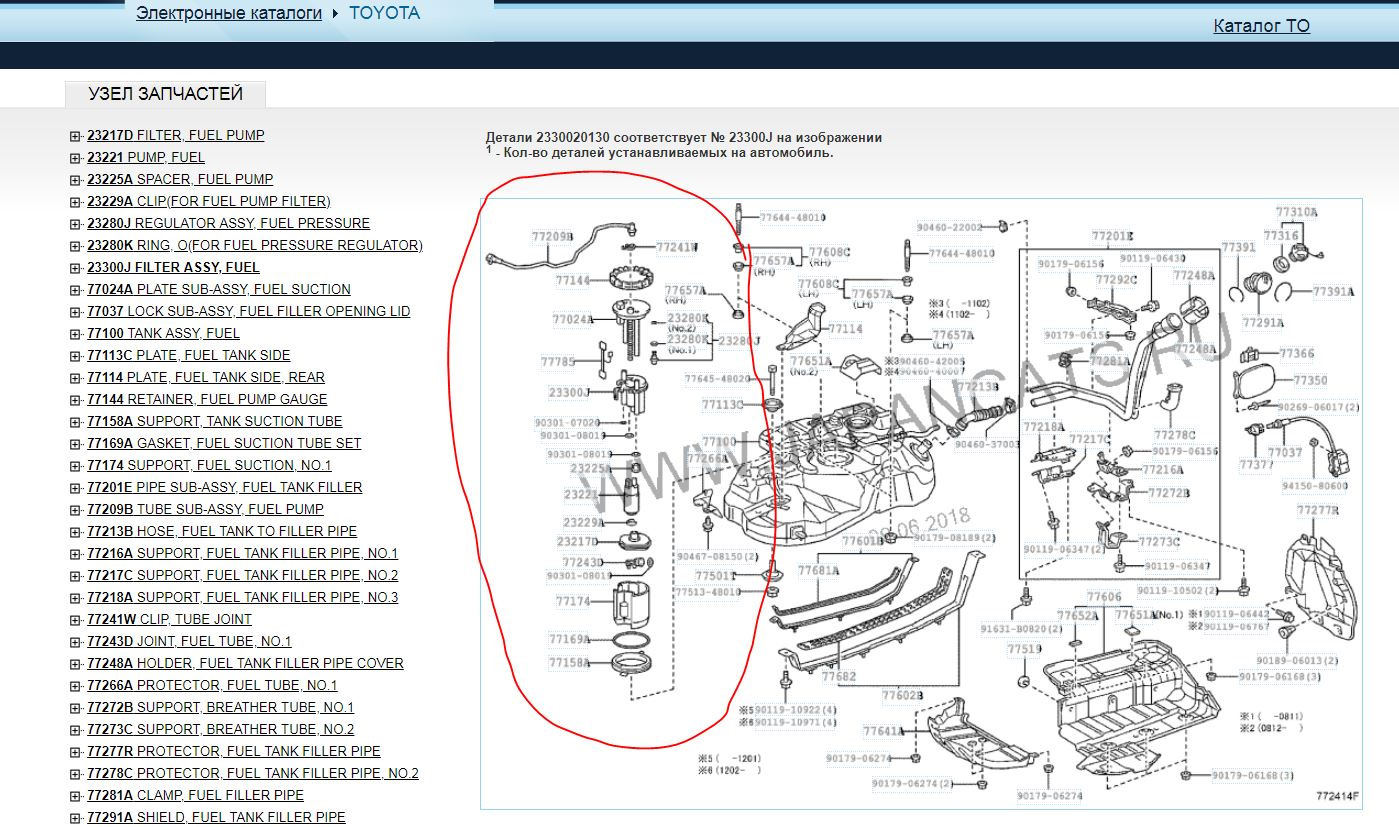The width and height of the screenshot is (1399, 827).
Task: Select part label 77682 in the diagram
Action: tap(838, 677)
